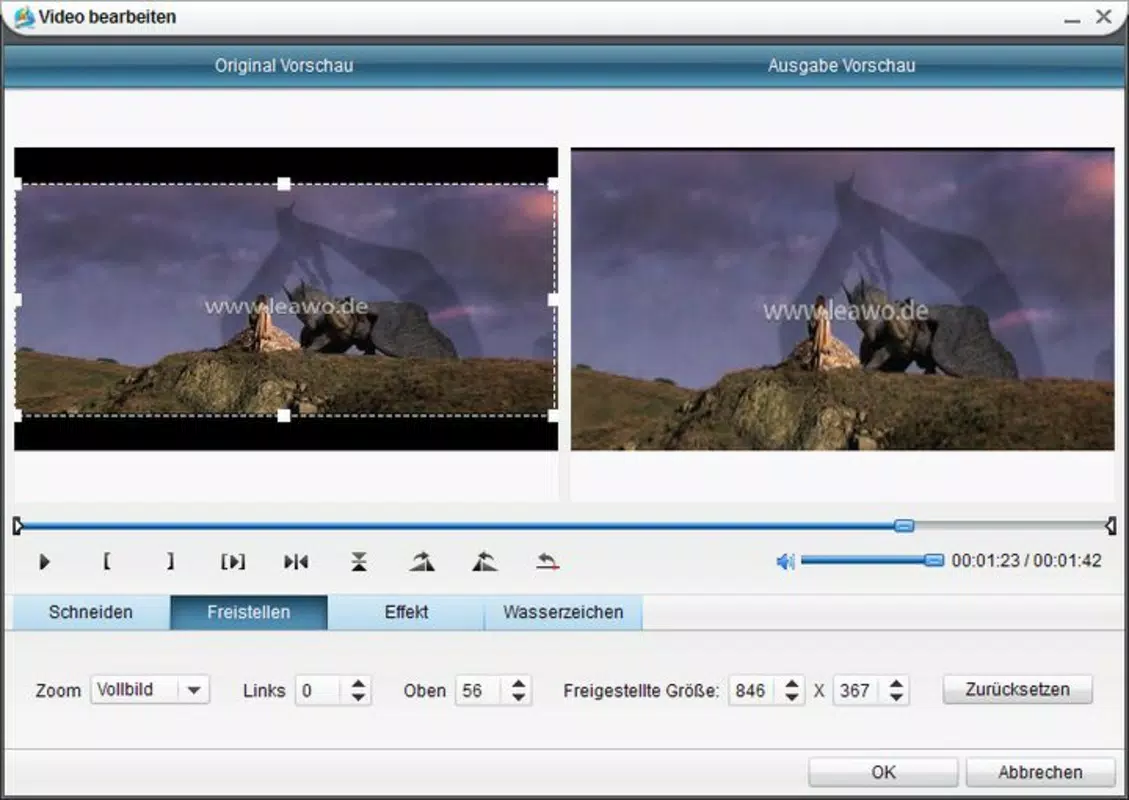Confirm edits with the OK button
The height and width of the screenshot is (800, 1129).
[x=883, y=772]
